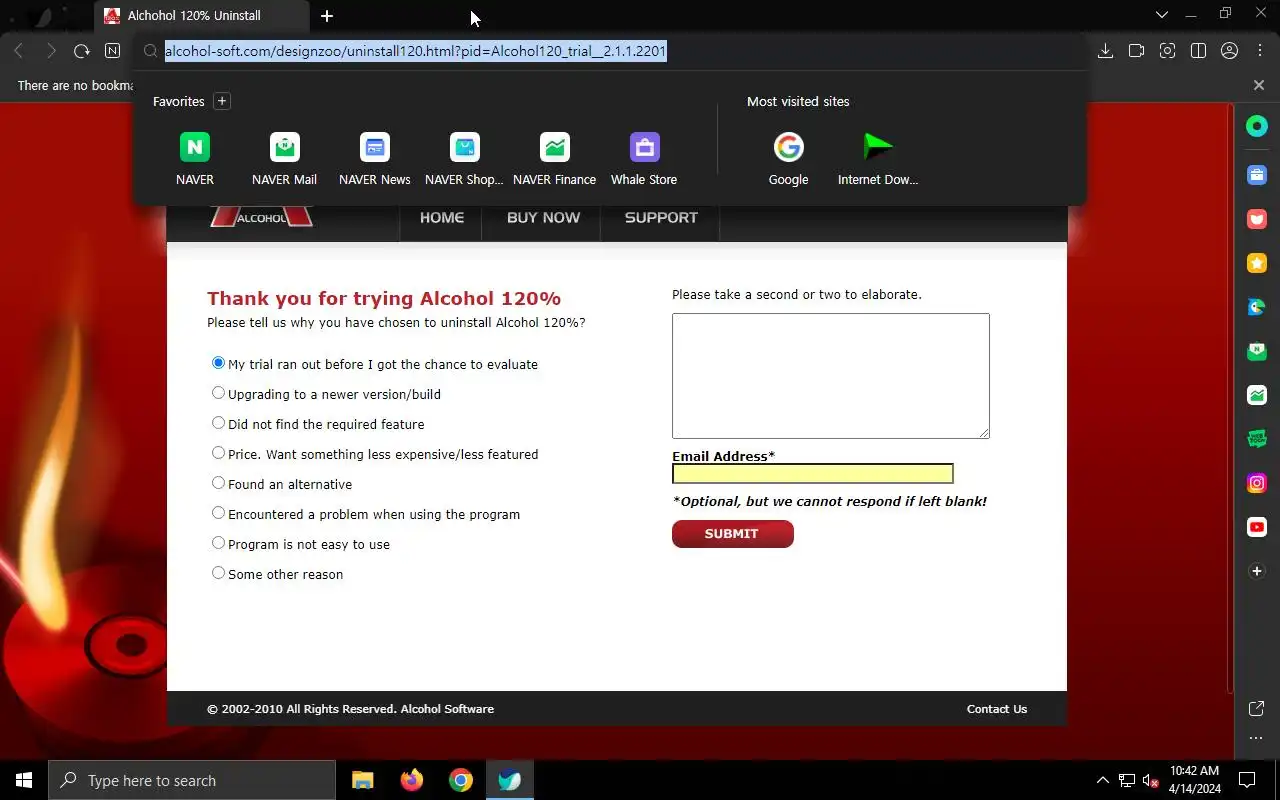Image resolution: width=1280 pixels, height=800 pixels.
Task: Expand the system tray hidden icons
Action: pos(1102,780)
